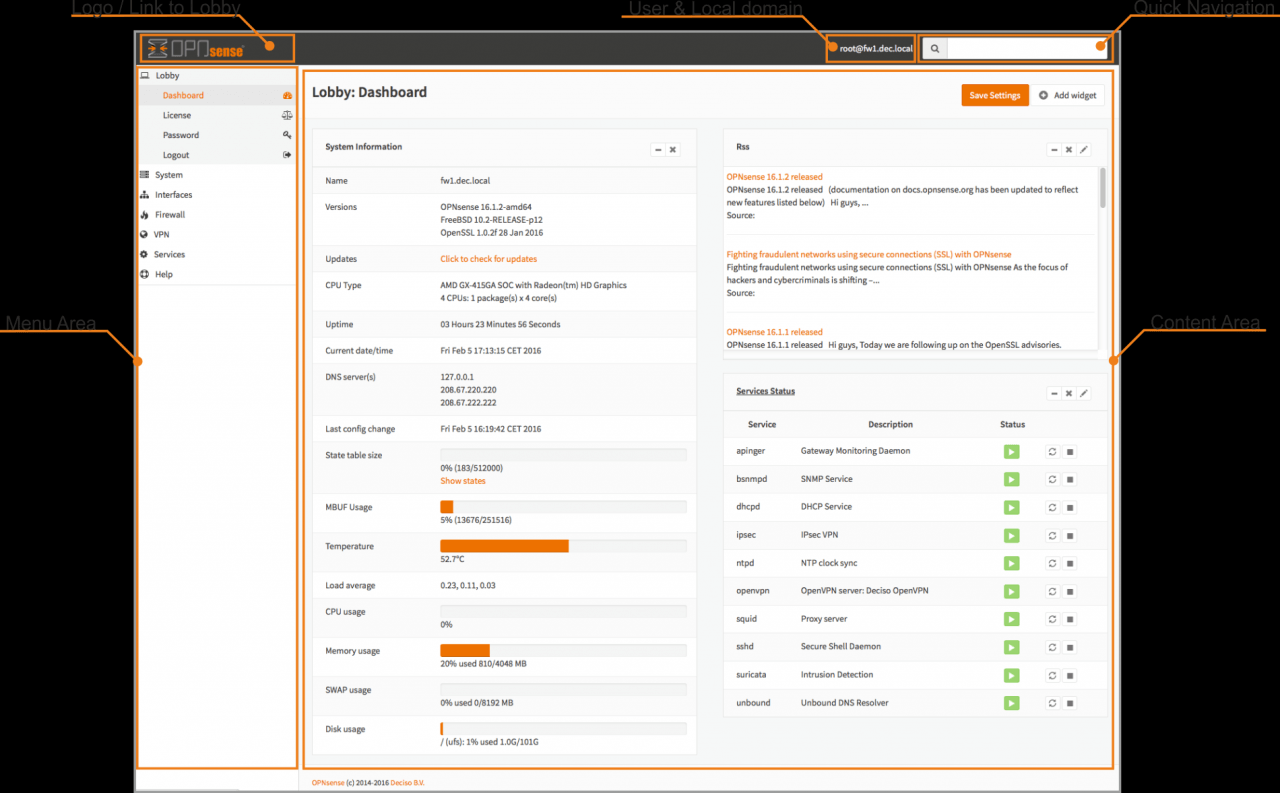Collapse the Rss widget with minus button
This screenshot has width=1280, height=793.
(x=1053, y=150)
